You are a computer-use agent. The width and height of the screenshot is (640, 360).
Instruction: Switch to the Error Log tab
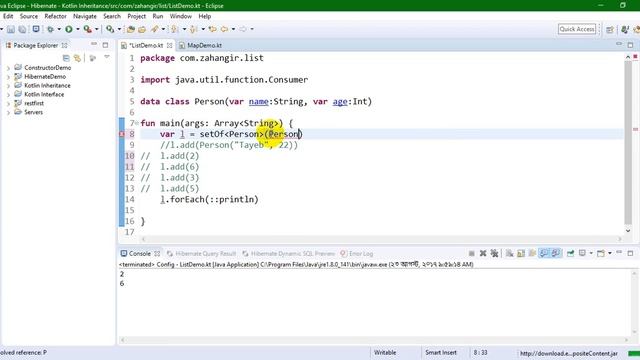click(x=357, y=253)
